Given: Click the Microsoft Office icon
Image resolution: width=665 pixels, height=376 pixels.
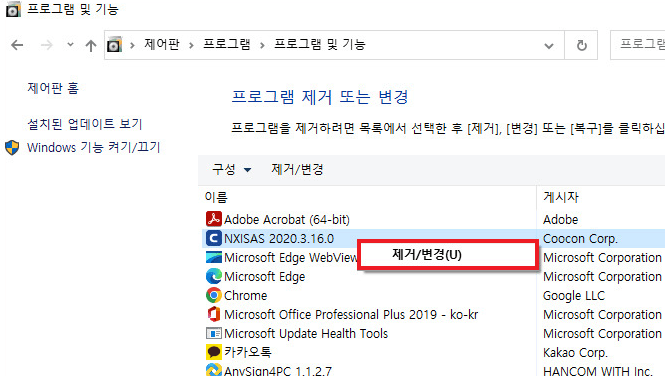Looking at the screenshot, I should pyautogui.click(x=214, y=314).
